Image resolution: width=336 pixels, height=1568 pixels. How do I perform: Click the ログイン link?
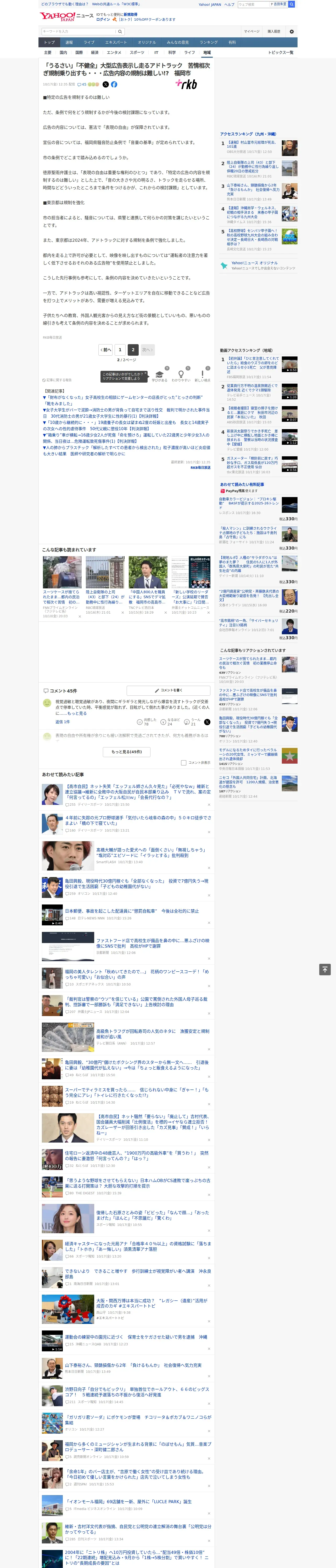(103, 20)
